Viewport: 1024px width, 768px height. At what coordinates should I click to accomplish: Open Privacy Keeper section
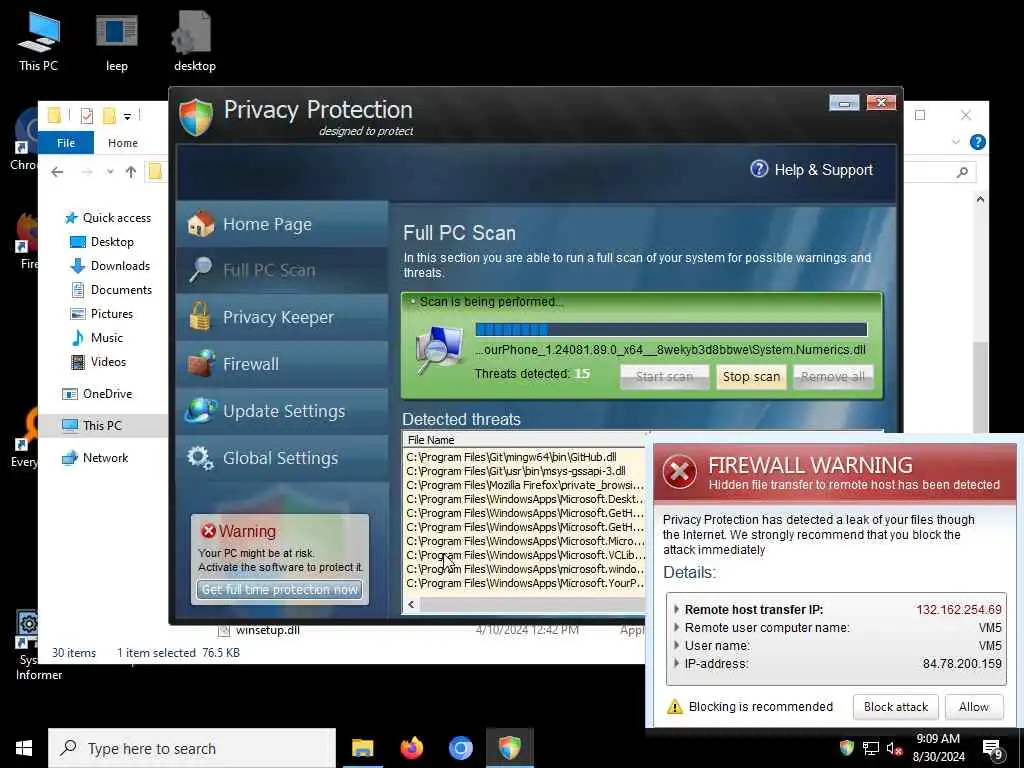[281, 317]
